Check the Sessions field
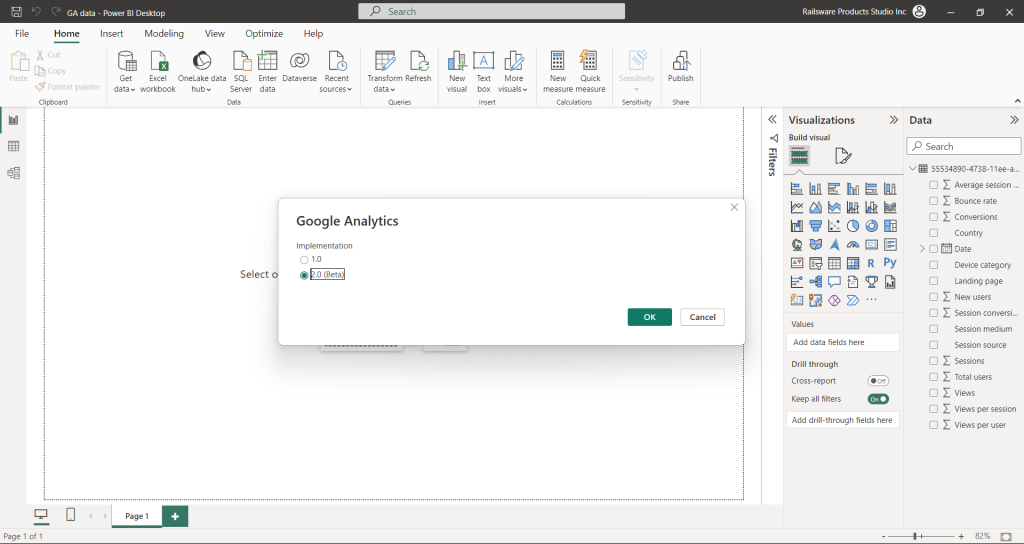This screenshot has width=1024, height=544. pyautogui.click(x=933, y=361)
